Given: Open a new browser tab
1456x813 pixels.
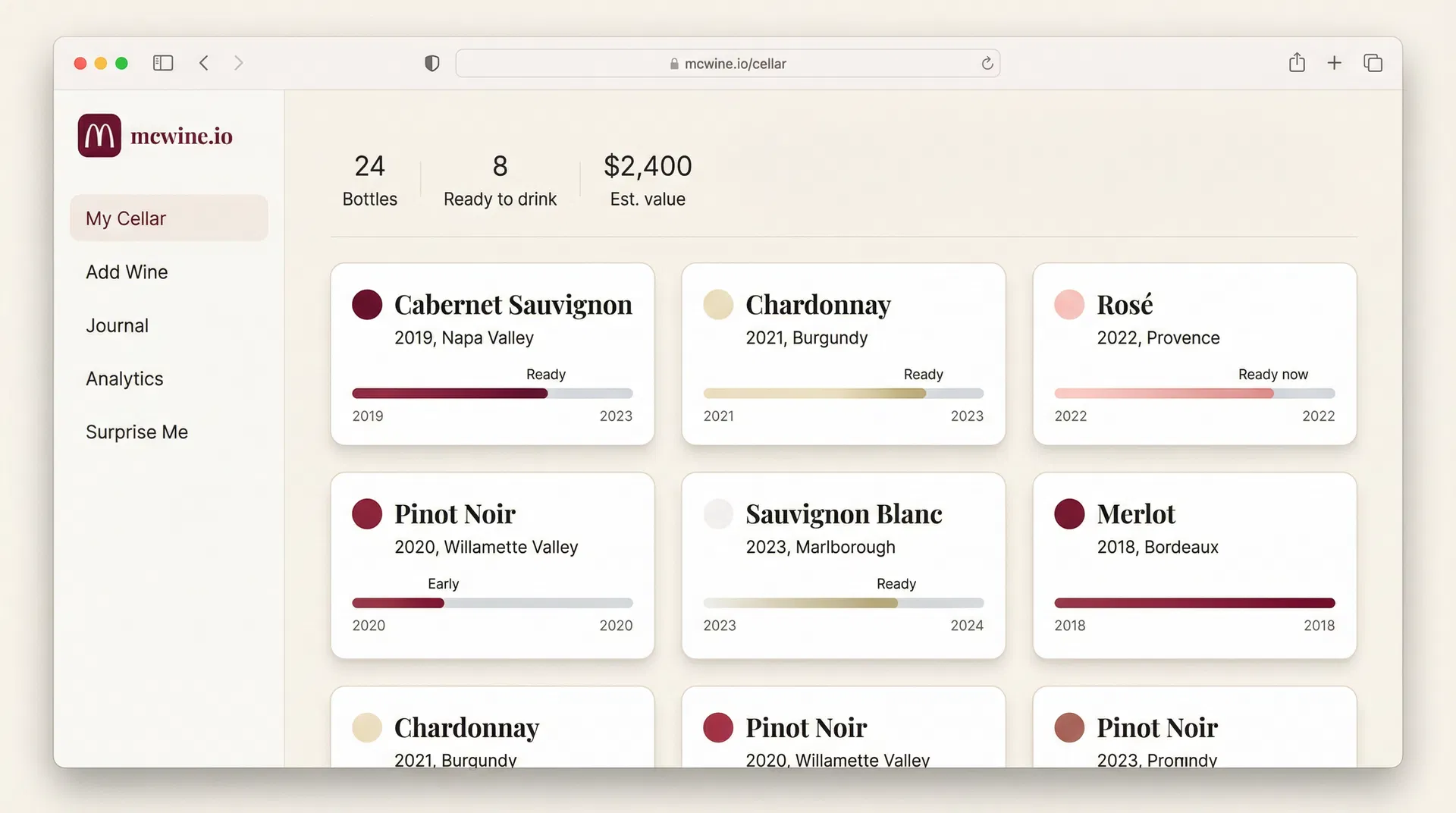Looking at the screenshot, I should (1335, 63).
